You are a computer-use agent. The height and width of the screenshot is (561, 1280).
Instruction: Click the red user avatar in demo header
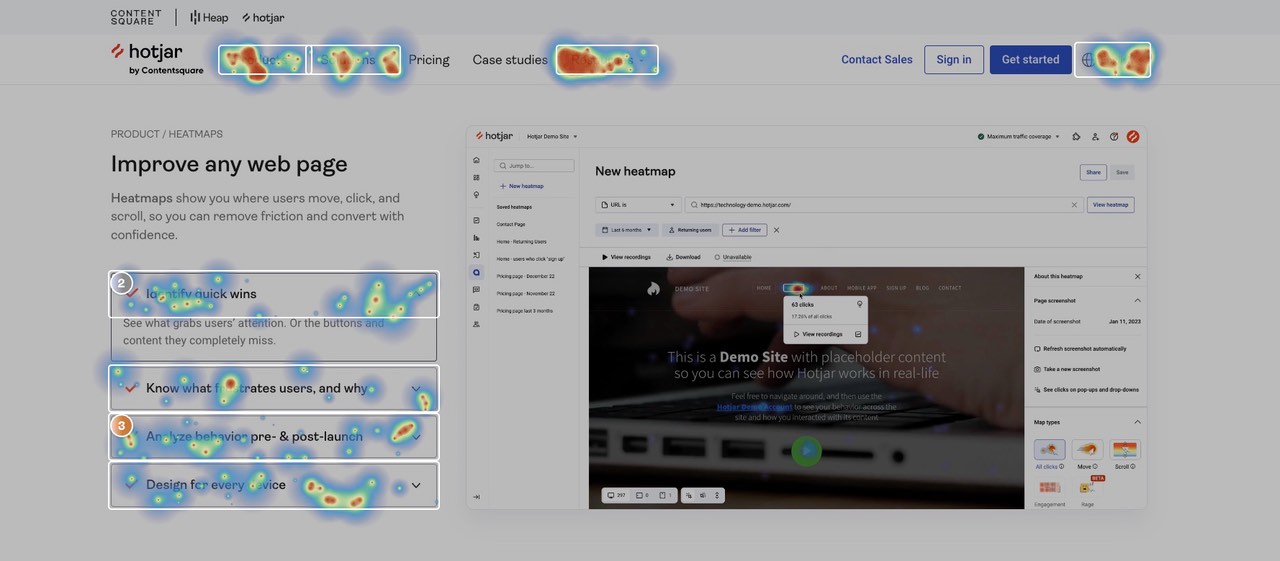[1133, 136]
